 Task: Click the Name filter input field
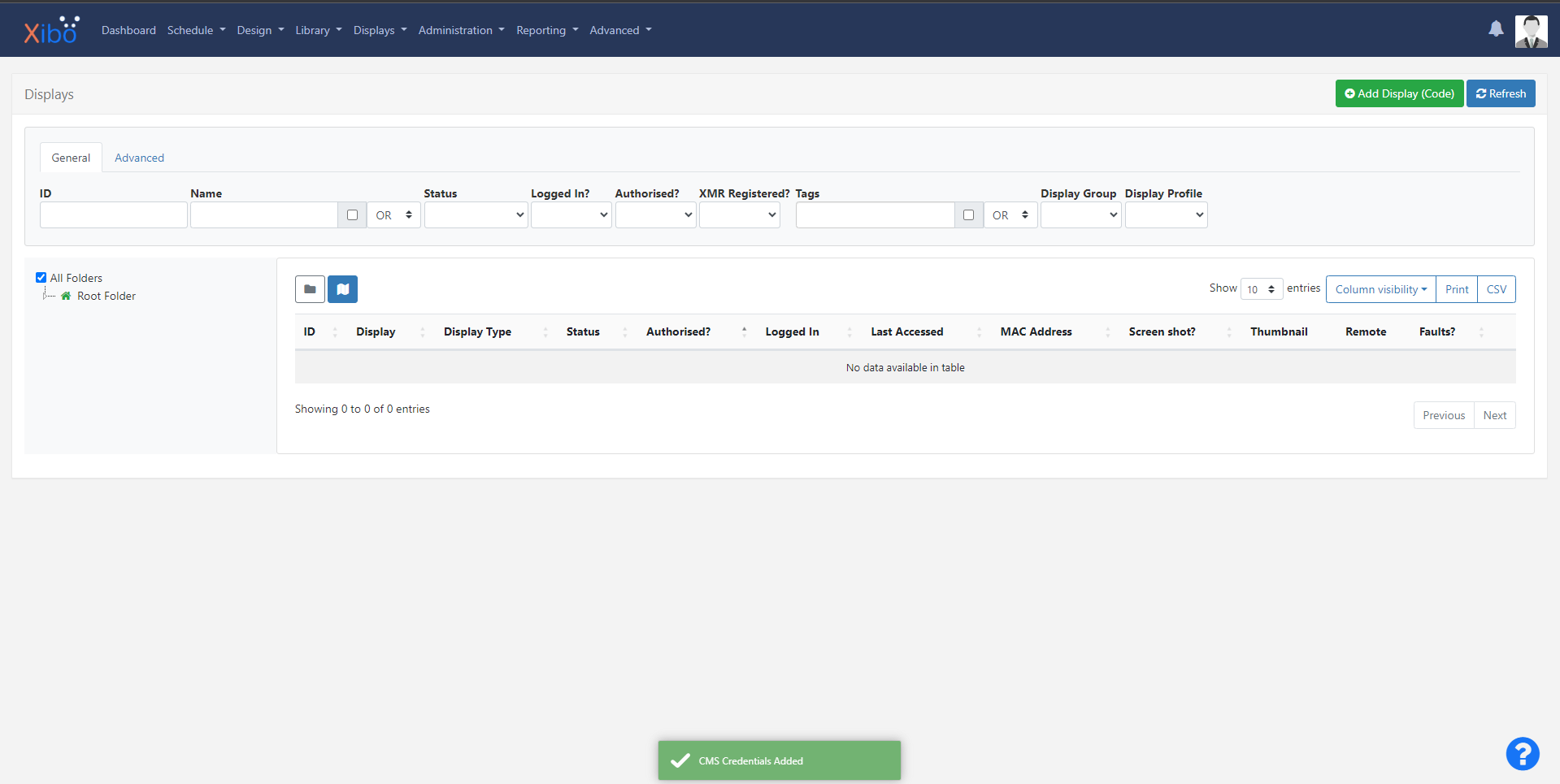(263, 214)
